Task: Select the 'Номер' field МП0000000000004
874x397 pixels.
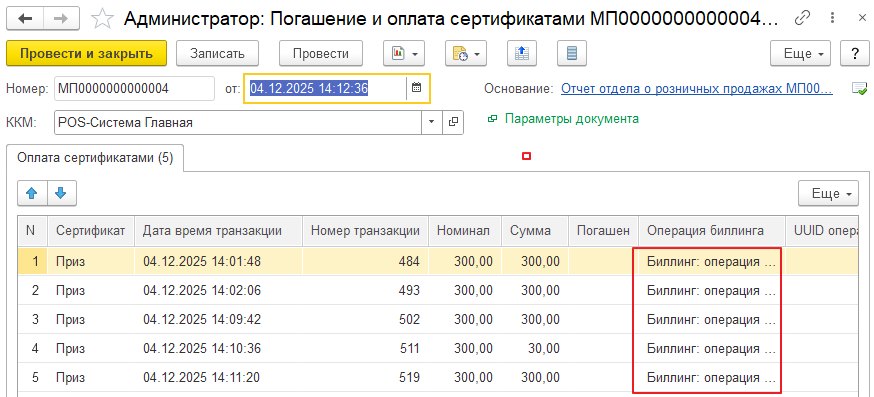Action: [134, 89]
